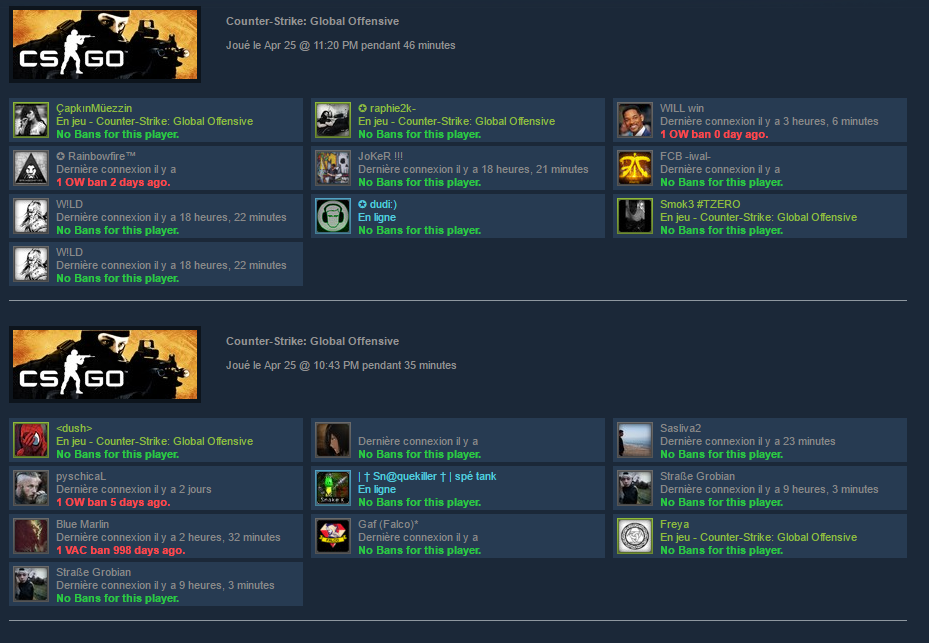The width and height of the screenshot is (929, 643).
Task: Open Sasliva2 profile name link
Action: 680,428
